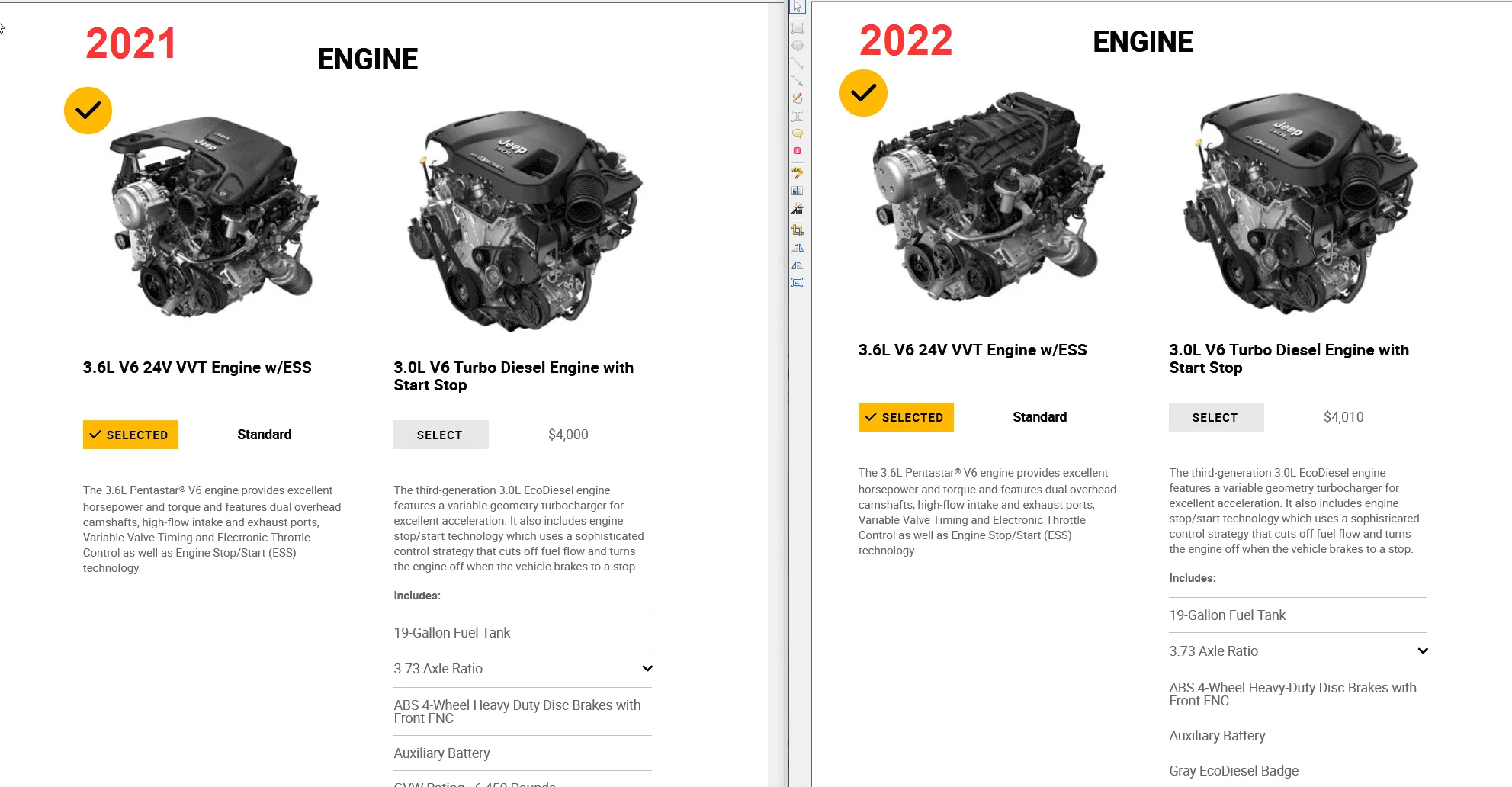Select the arrow pointer tool
Screen dimensions: 1512x787
click(x=798, y=7)
